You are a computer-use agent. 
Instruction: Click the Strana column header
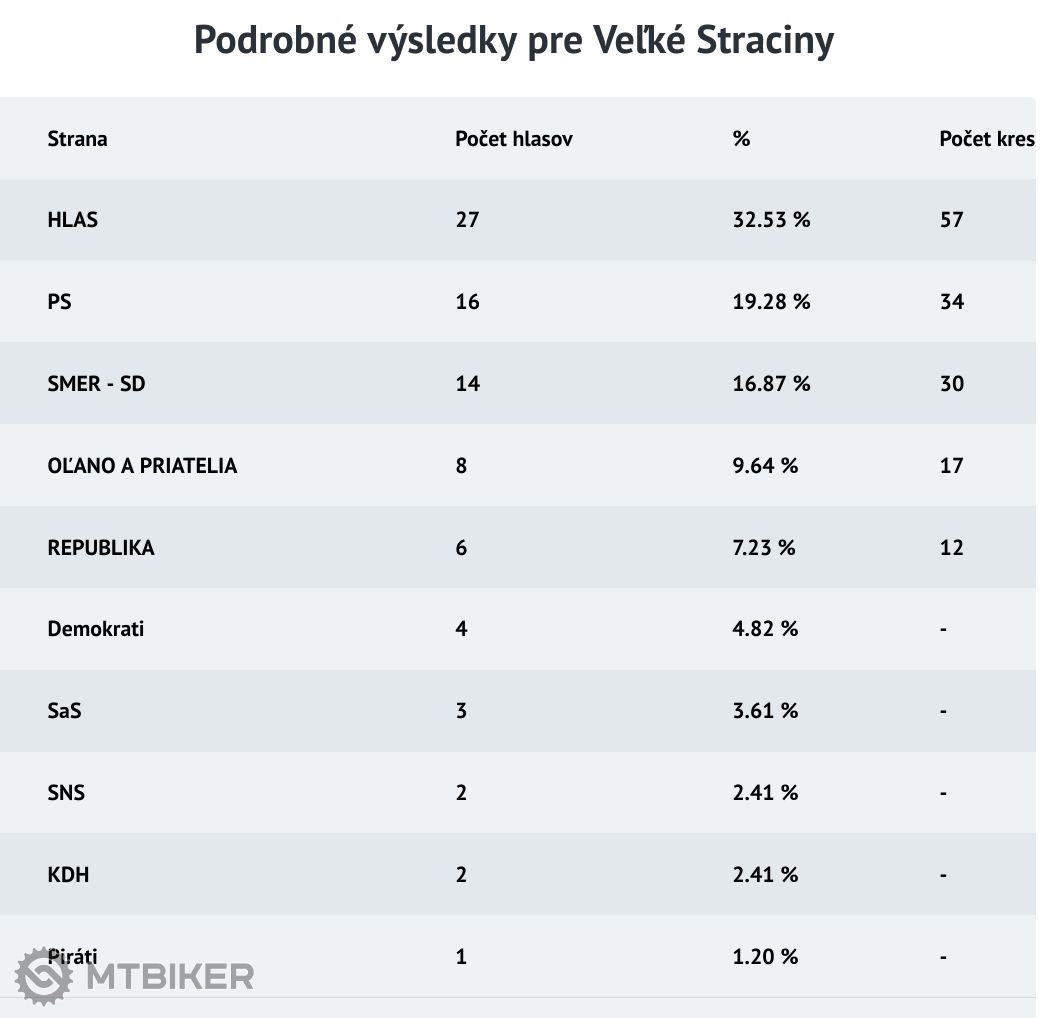pyautogui.click(x=77, y=139)
